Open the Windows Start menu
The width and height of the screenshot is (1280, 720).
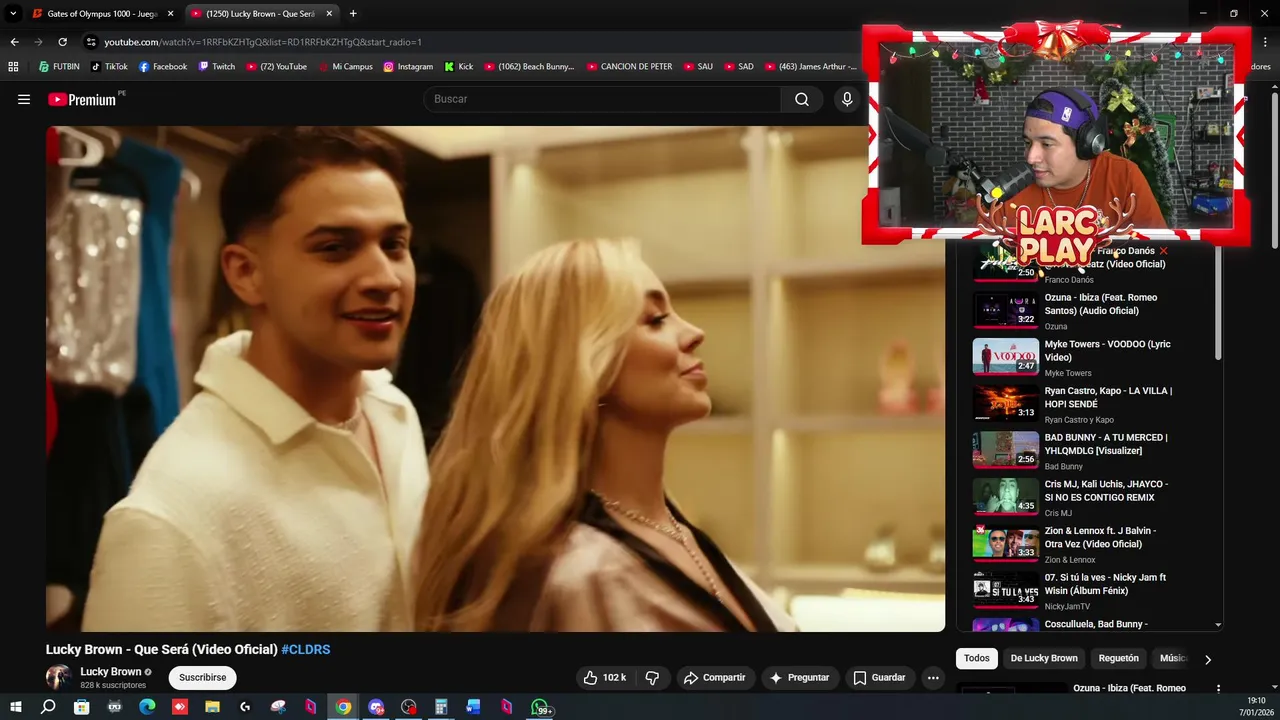tap(15, 707)
